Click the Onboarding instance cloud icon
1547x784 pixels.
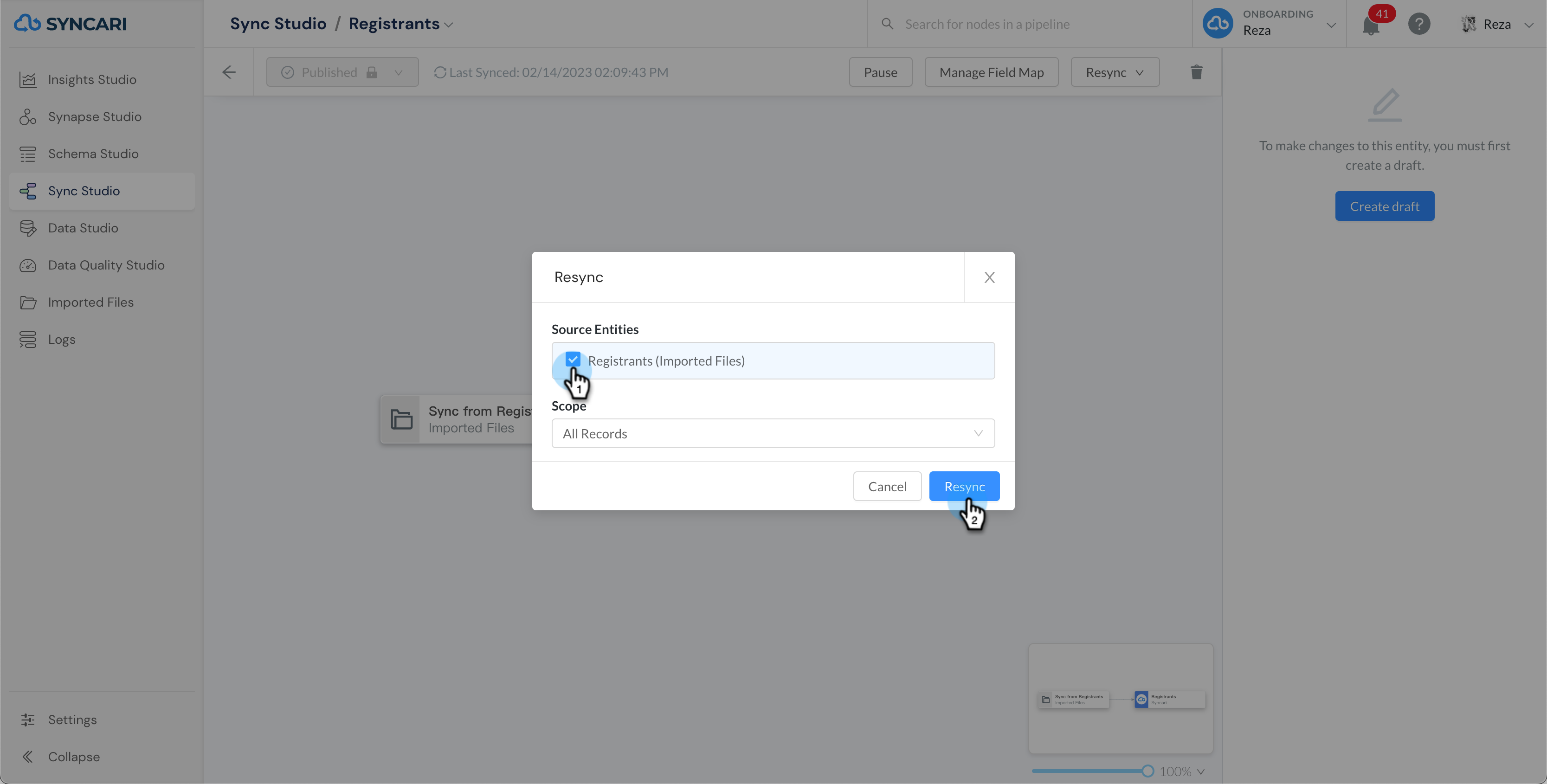pos(1218,23)
